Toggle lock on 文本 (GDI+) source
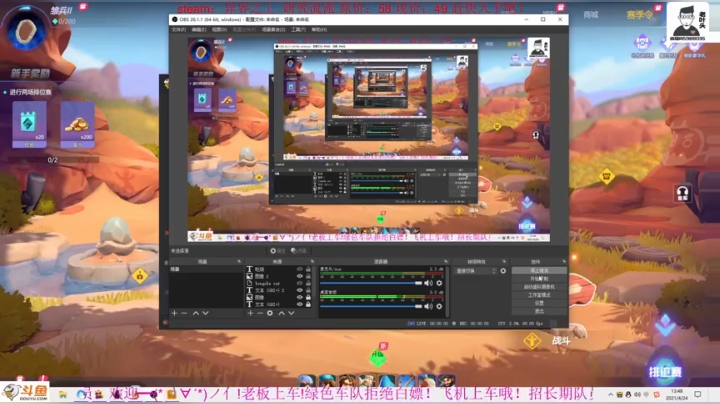720x404 pixels. [x=309, y=304]
